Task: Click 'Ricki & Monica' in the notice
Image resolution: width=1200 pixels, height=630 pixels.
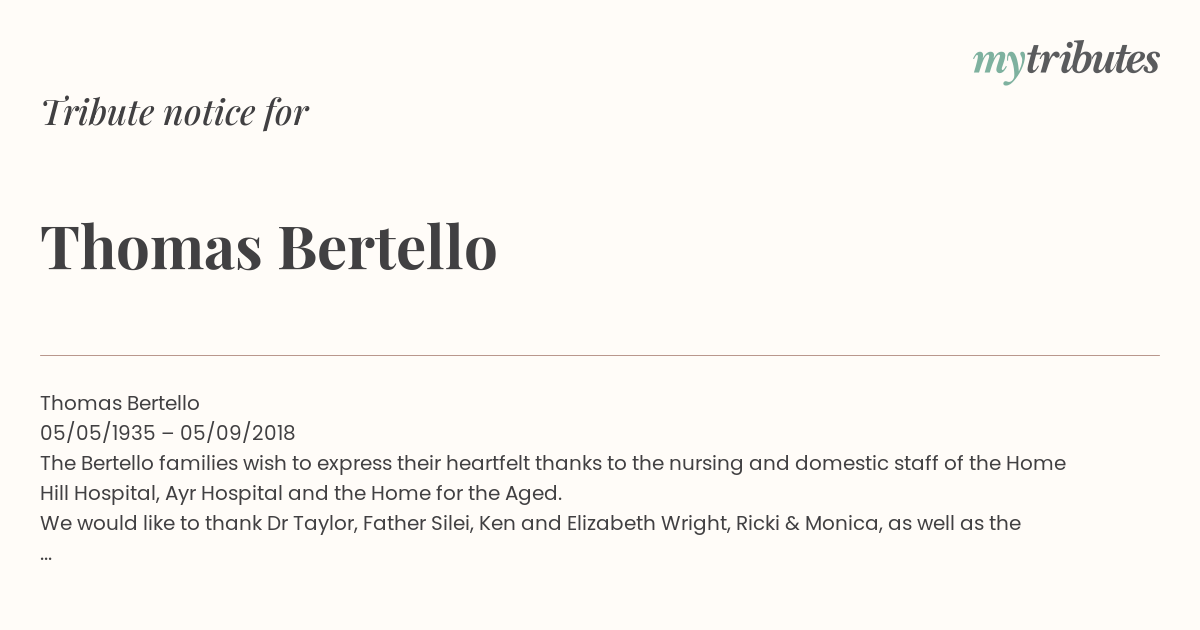Action: tap(807, 523)
